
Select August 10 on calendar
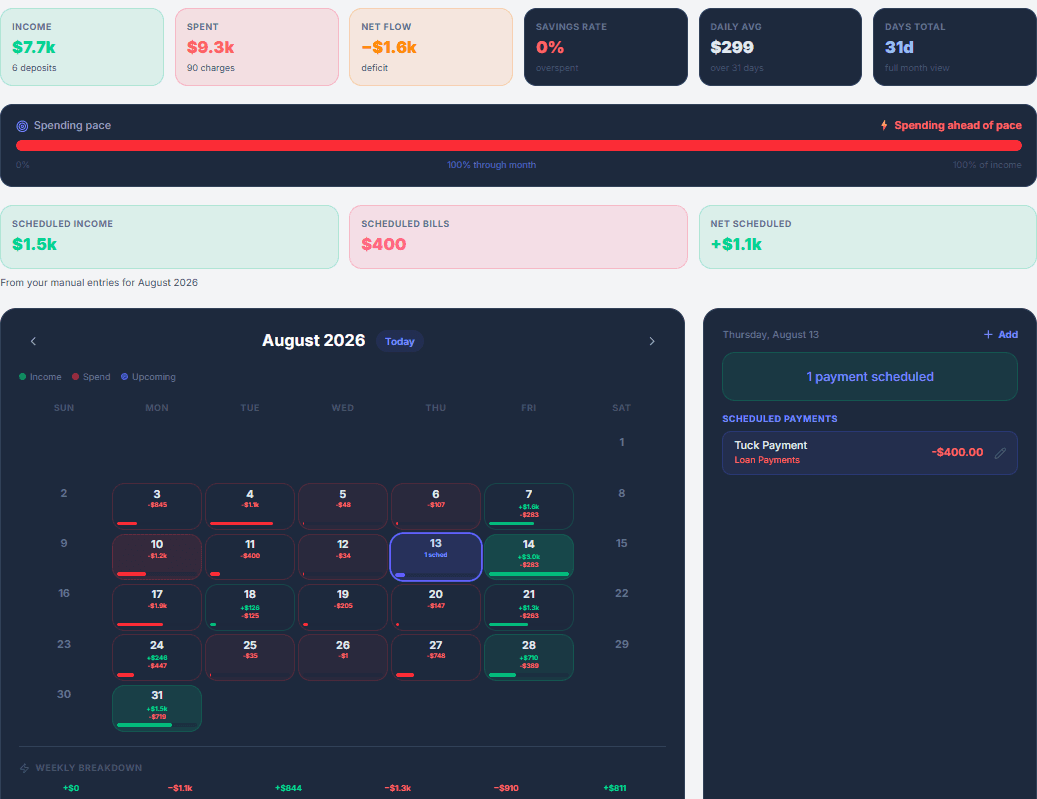point(157,557)
